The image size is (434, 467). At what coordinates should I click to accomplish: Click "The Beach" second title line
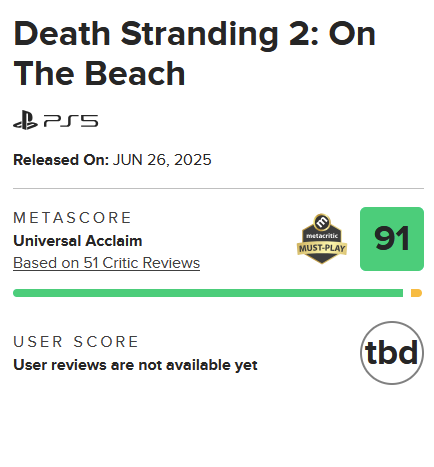tap(99, 73)
